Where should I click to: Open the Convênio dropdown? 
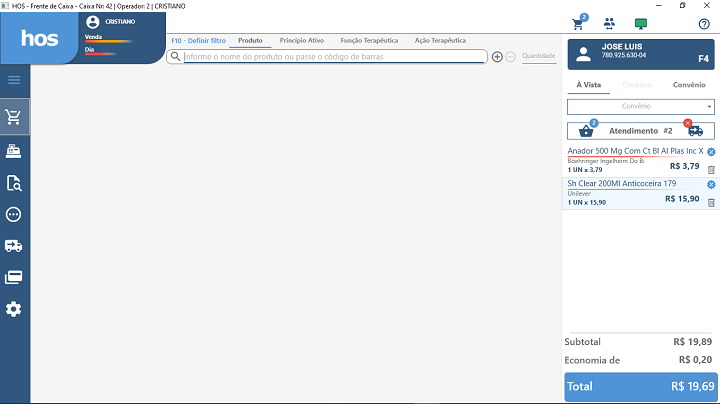tap(640, 106)
